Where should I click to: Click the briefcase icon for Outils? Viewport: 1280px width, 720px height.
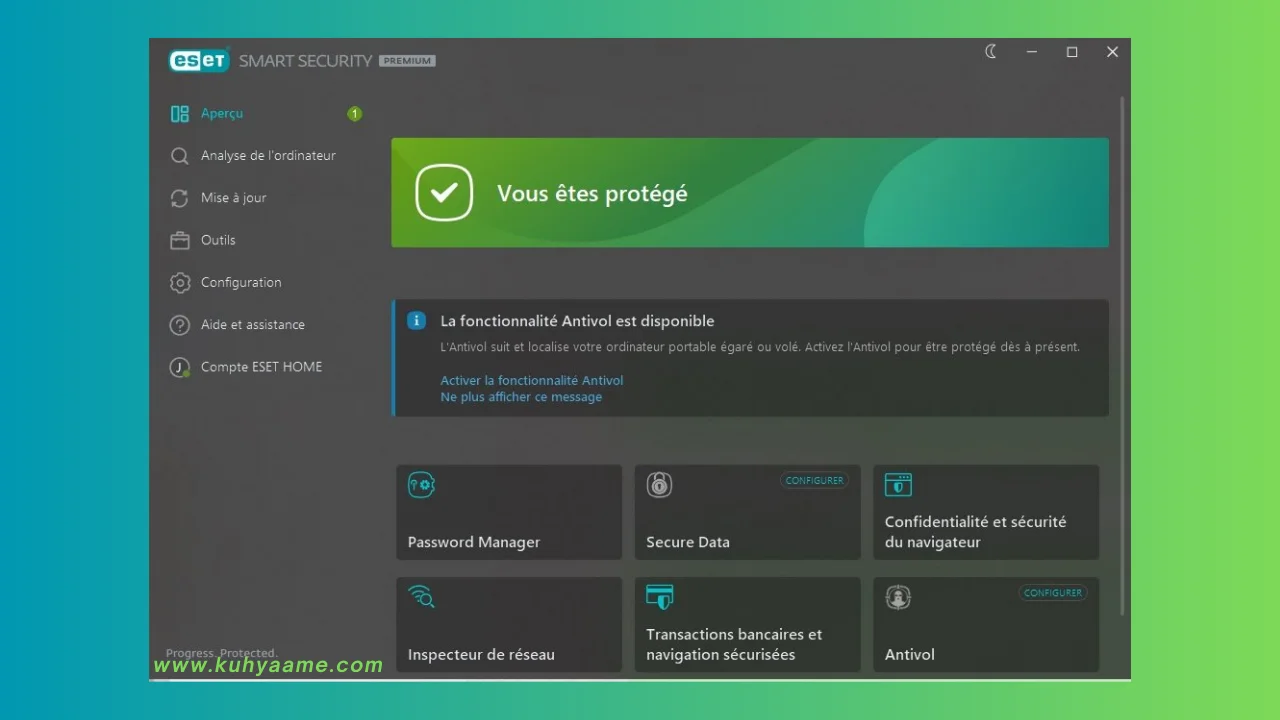click(180, 240)
